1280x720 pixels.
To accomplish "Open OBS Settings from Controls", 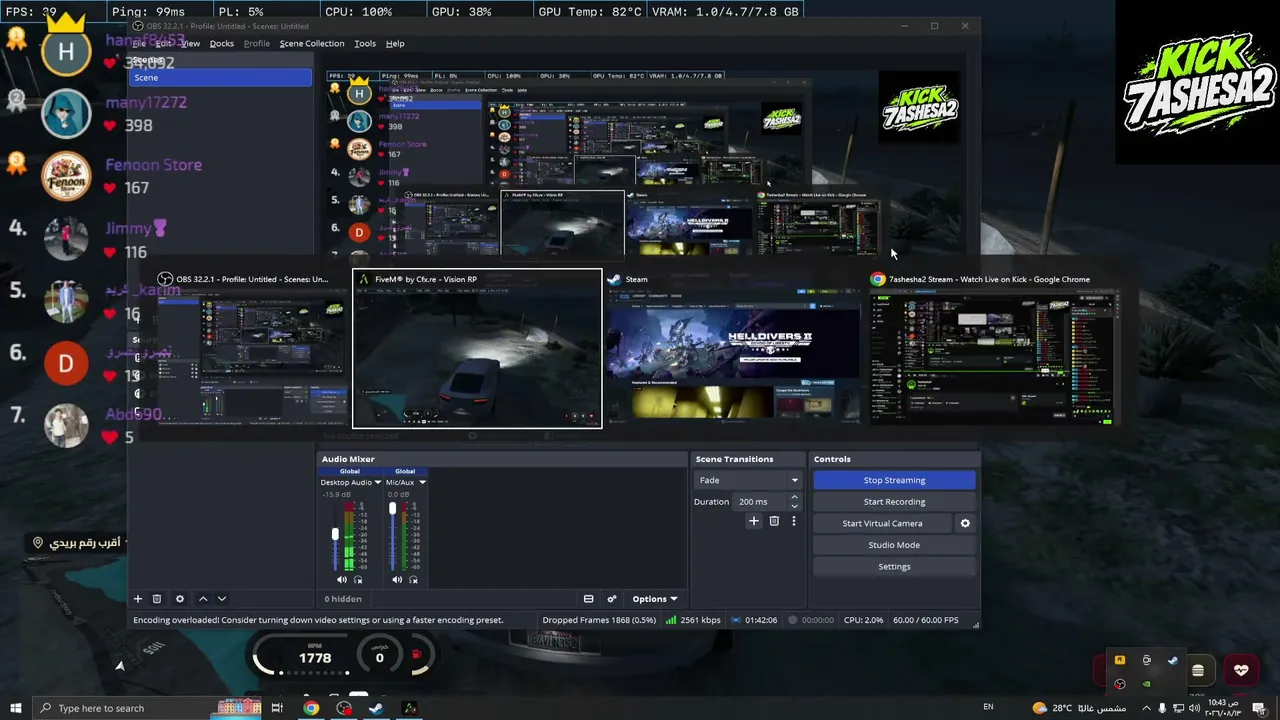I will click(x=894, y=567).
